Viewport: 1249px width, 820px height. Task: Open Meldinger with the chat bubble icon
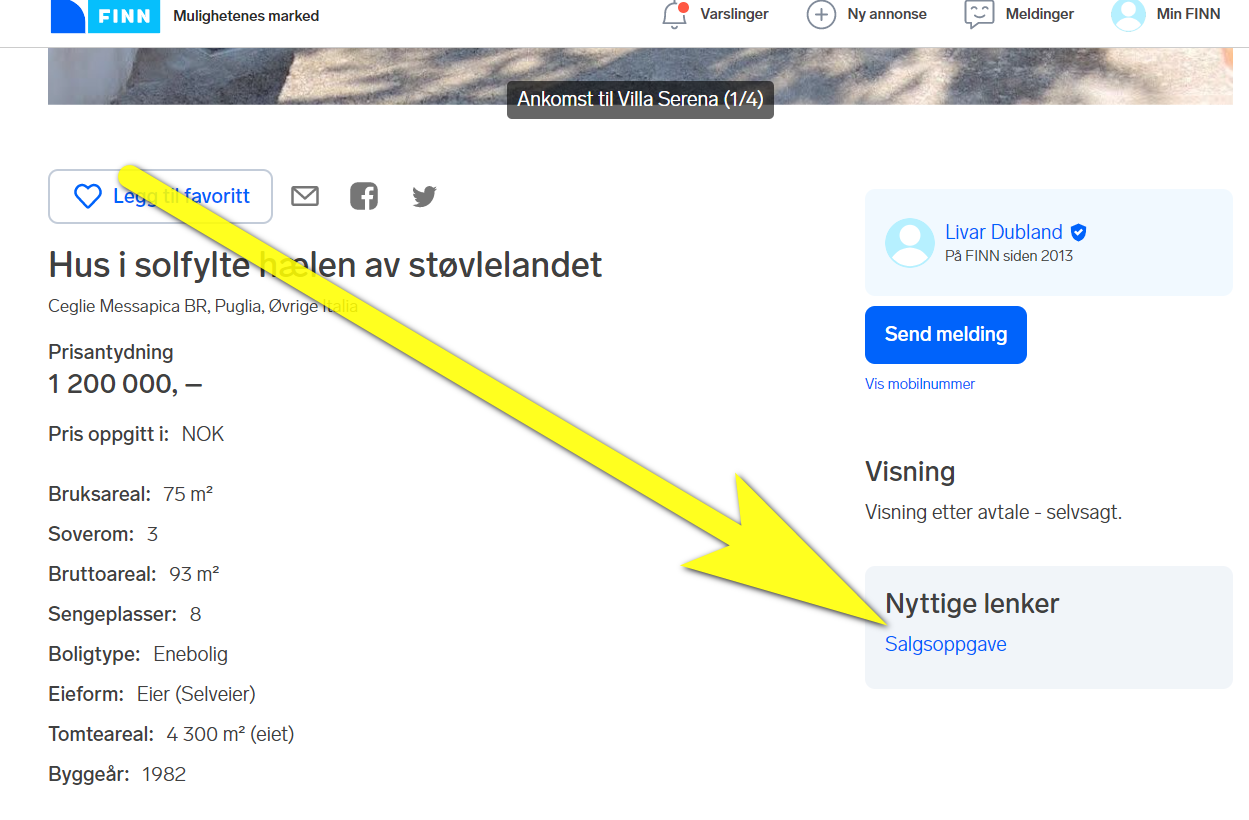click(x=979, y=15)
